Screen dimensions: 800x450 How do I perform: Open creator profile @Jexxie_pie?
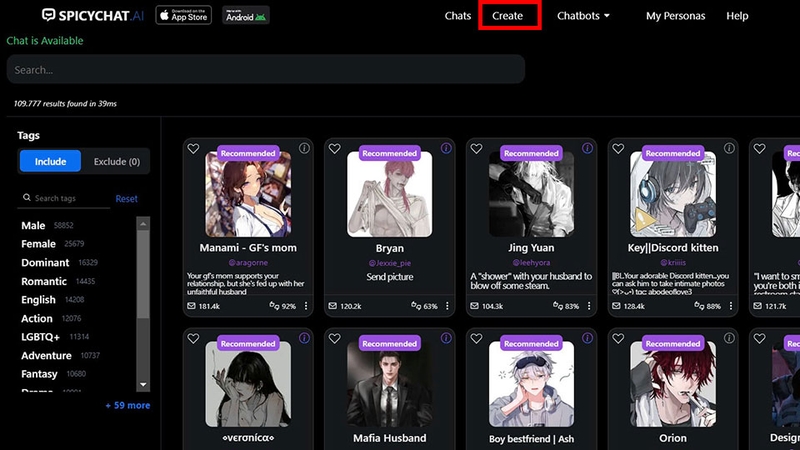coord(389,263)
